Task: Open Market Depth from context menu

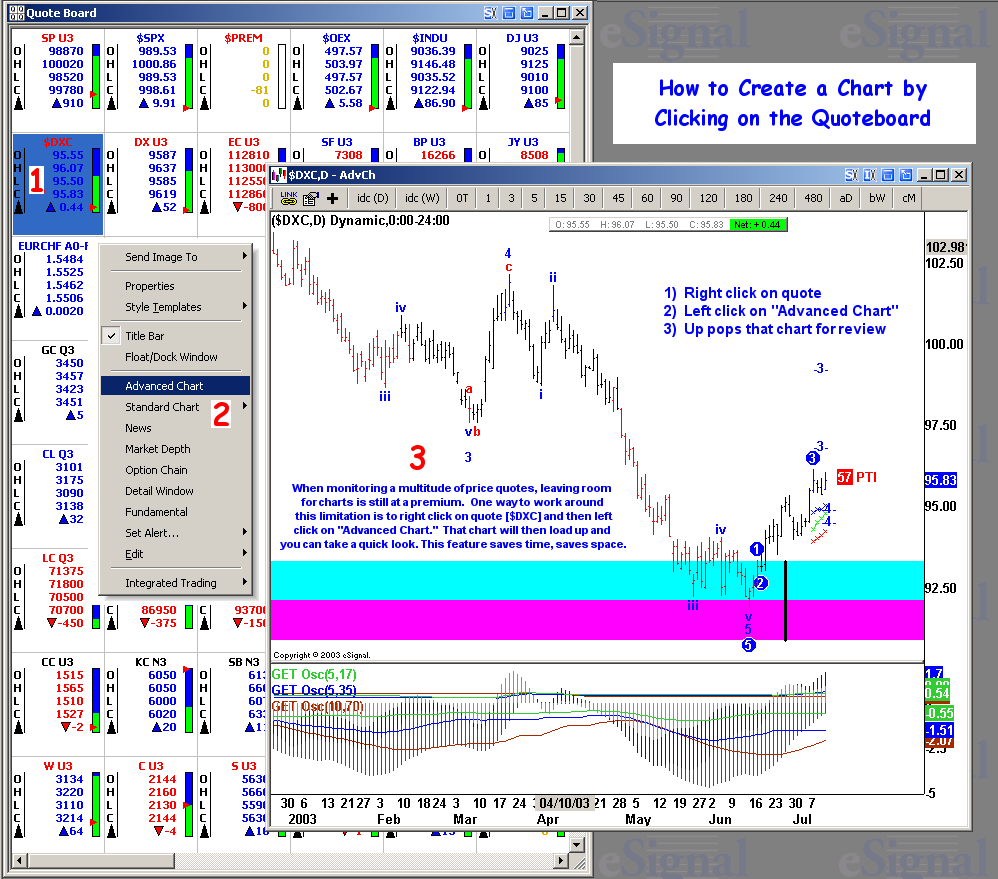Action: tap(175, 449)
